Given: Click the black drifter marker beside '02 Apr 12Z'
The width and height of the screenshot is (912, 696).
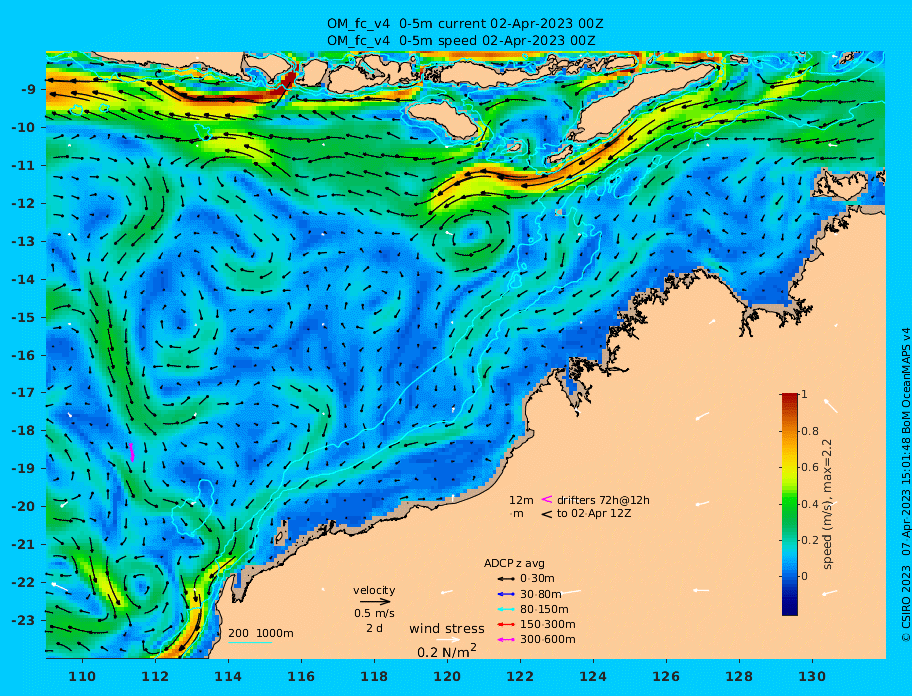Looking at the screenshot, I should [x=547, y=514].
